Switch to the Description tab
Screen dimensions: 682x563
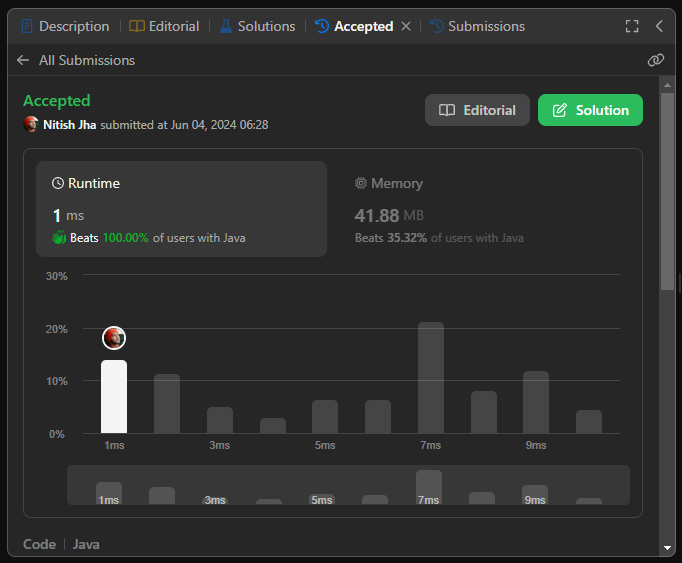65,26
